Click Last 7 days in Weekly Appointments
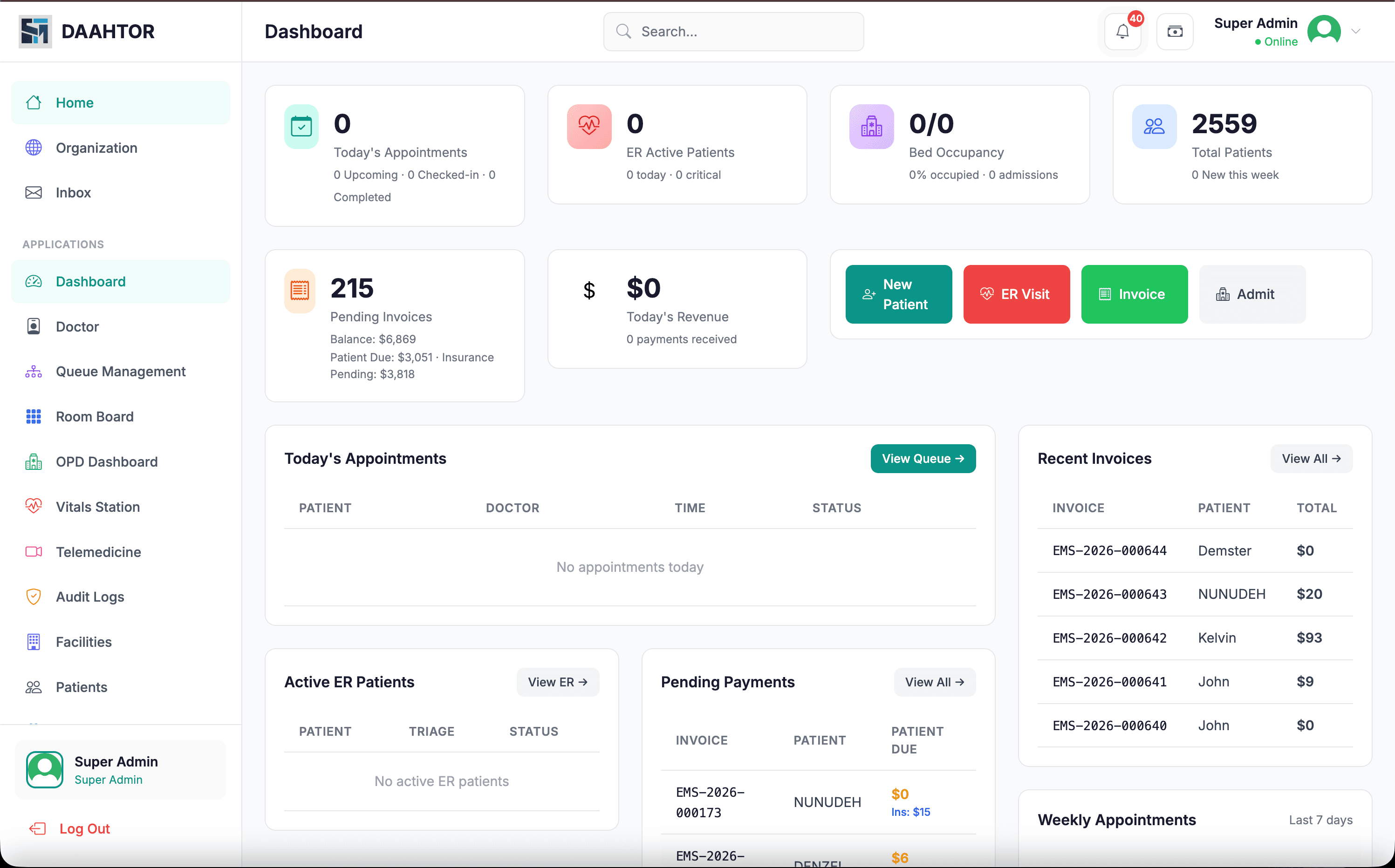 1320,820
